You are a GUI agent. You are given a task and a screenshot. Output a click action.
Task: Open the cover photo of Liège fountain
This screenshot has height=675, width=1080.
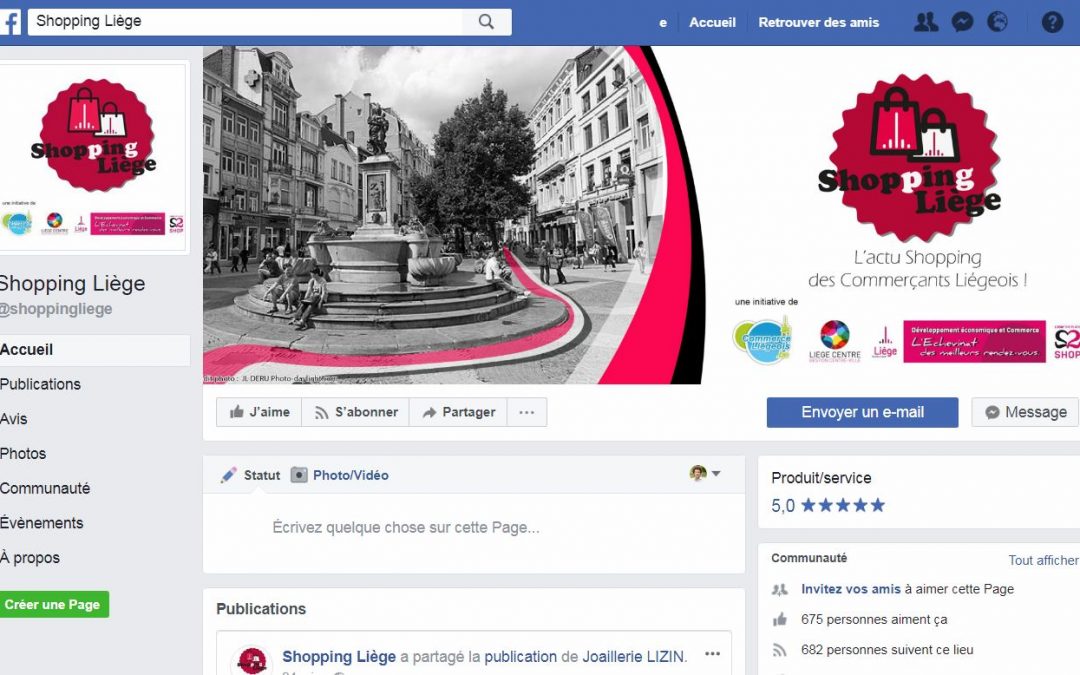coord(453,215)
